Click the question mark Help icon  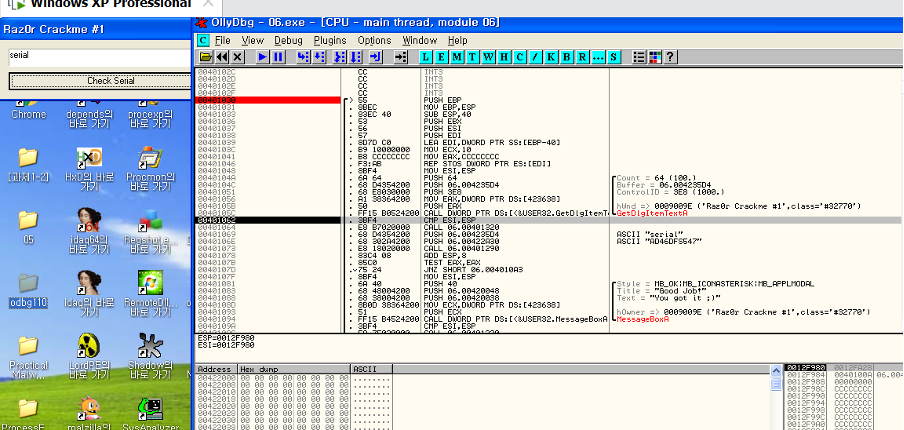click(x=669, y=57)
